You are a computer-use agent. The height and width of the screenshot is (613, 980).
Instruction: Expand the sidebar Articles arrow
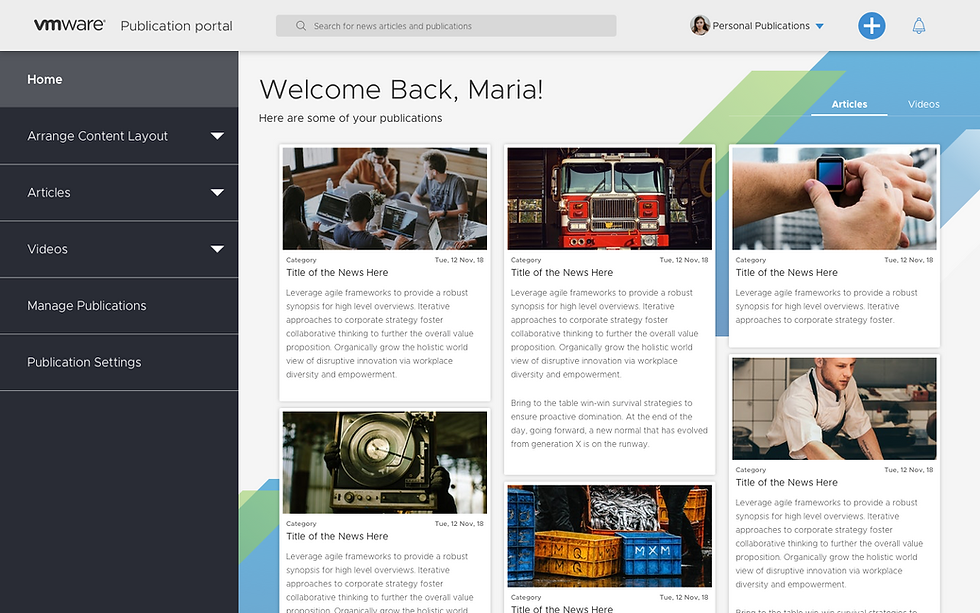217,192
